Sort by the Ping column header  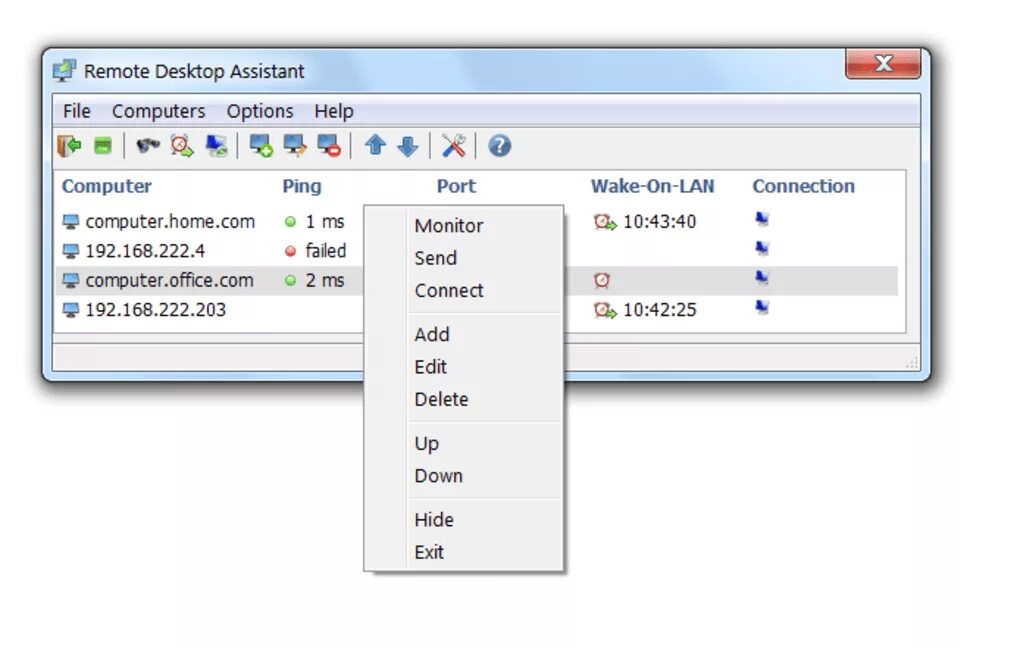point(302,186)
